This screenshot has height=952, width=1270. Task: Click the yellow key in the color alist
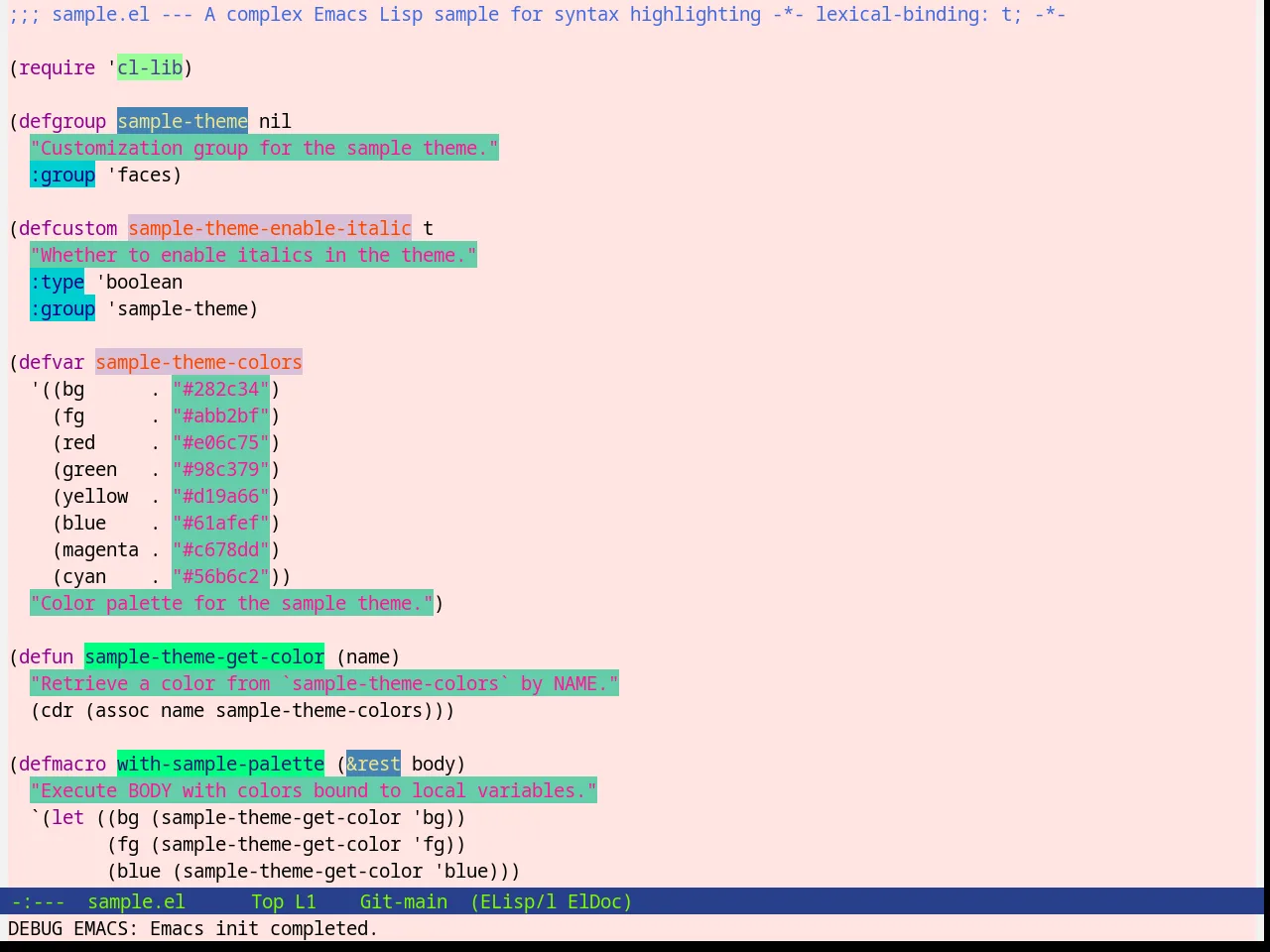coord(95,496)
